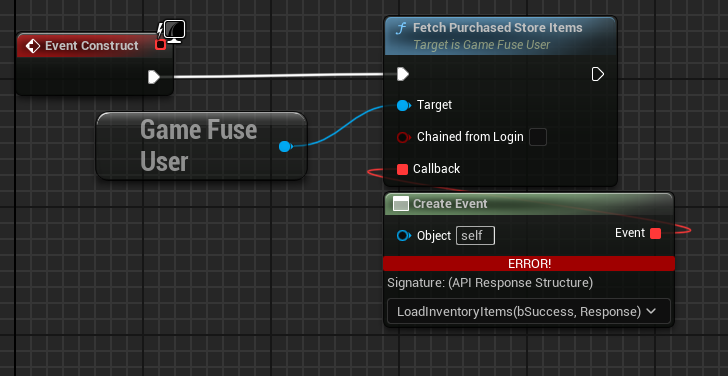
Task: Toggle the Chained from Login checkbox
Action: 538,137
